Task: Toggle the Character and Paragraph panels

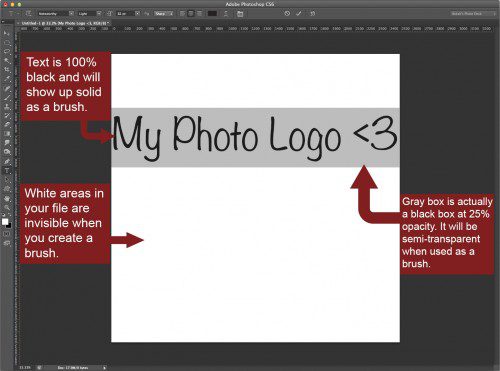Action: [240, 14]
